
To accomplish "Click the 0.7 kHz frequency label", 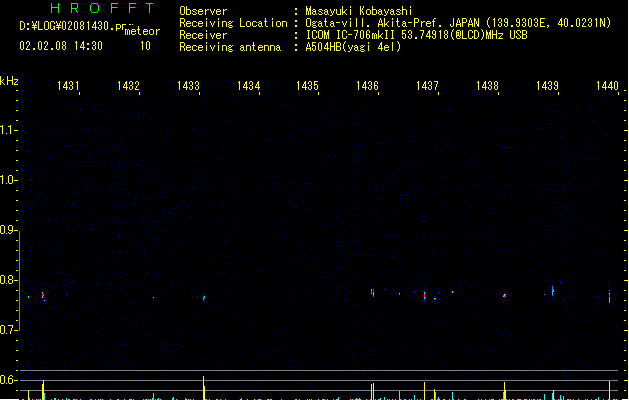I will 8,330.
